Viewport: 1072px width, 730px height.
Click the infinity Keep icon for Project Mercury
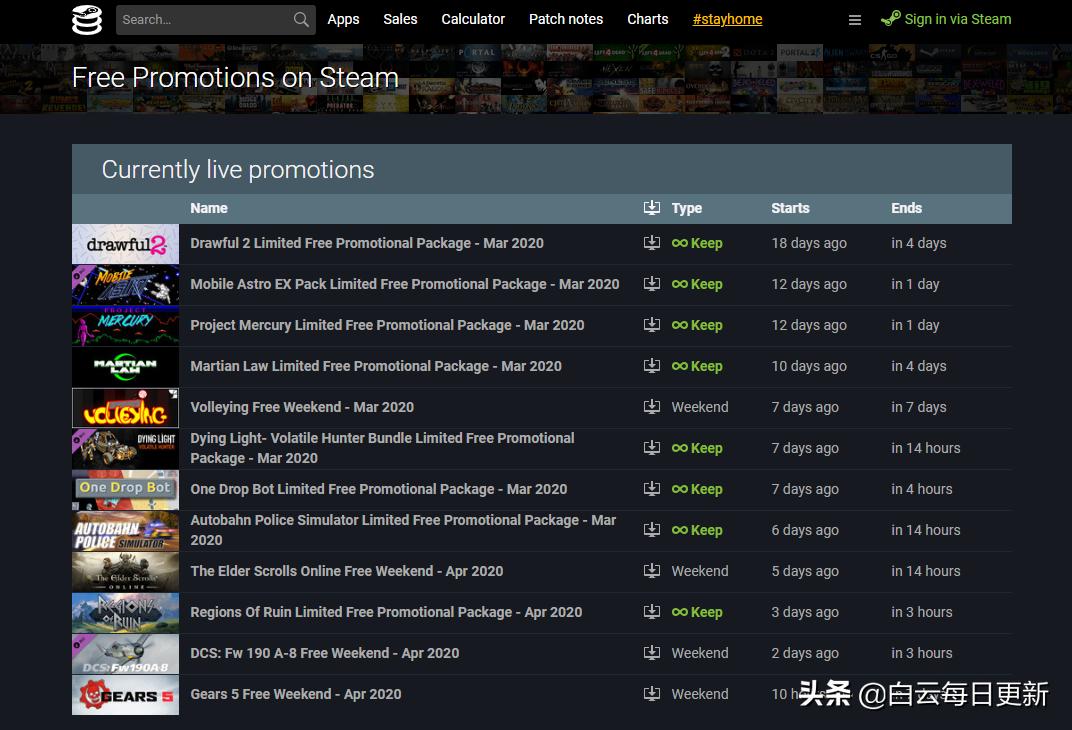coord(681,325)
